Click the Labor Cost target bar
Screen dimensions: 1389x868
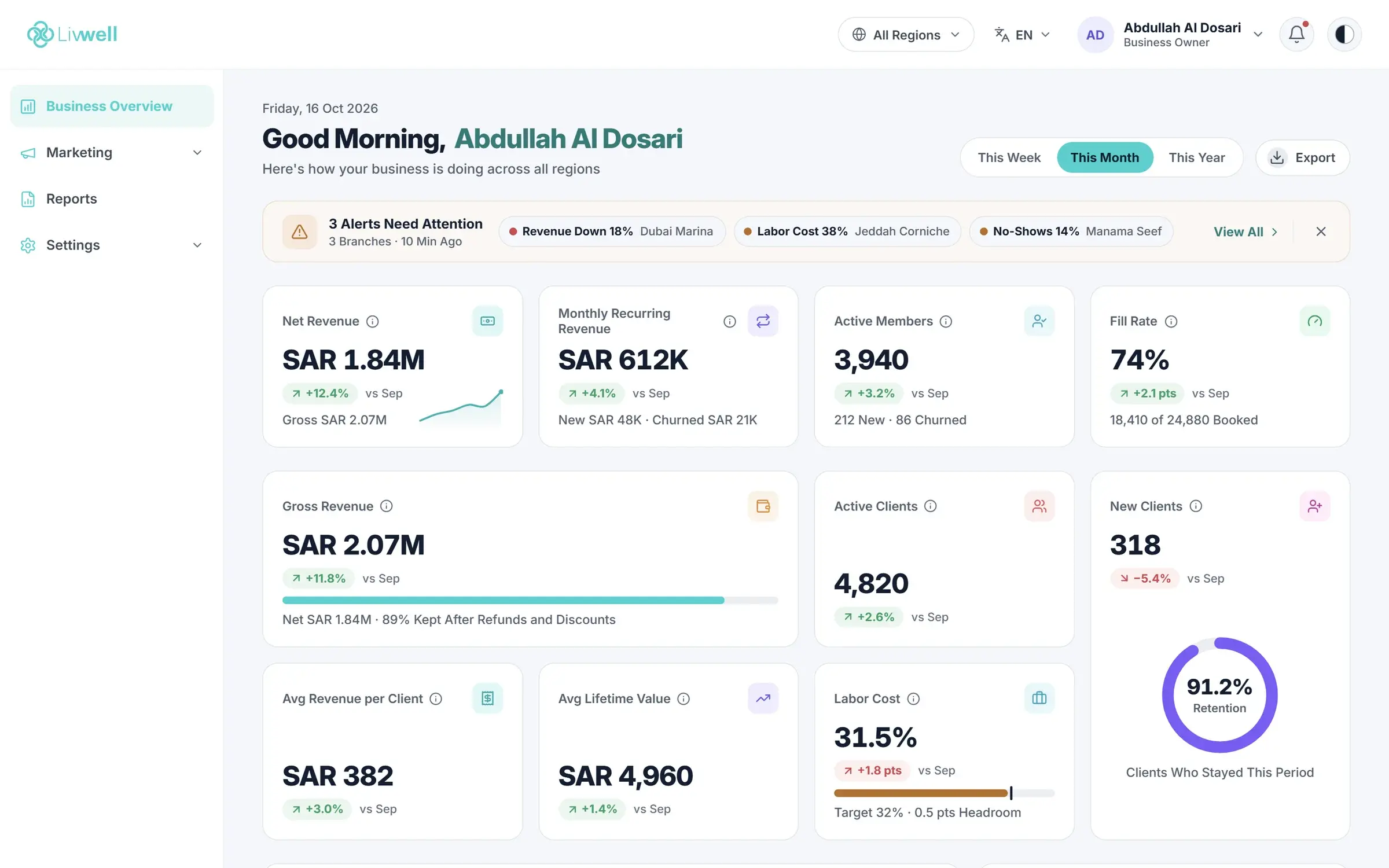click(x=944, y=793)
